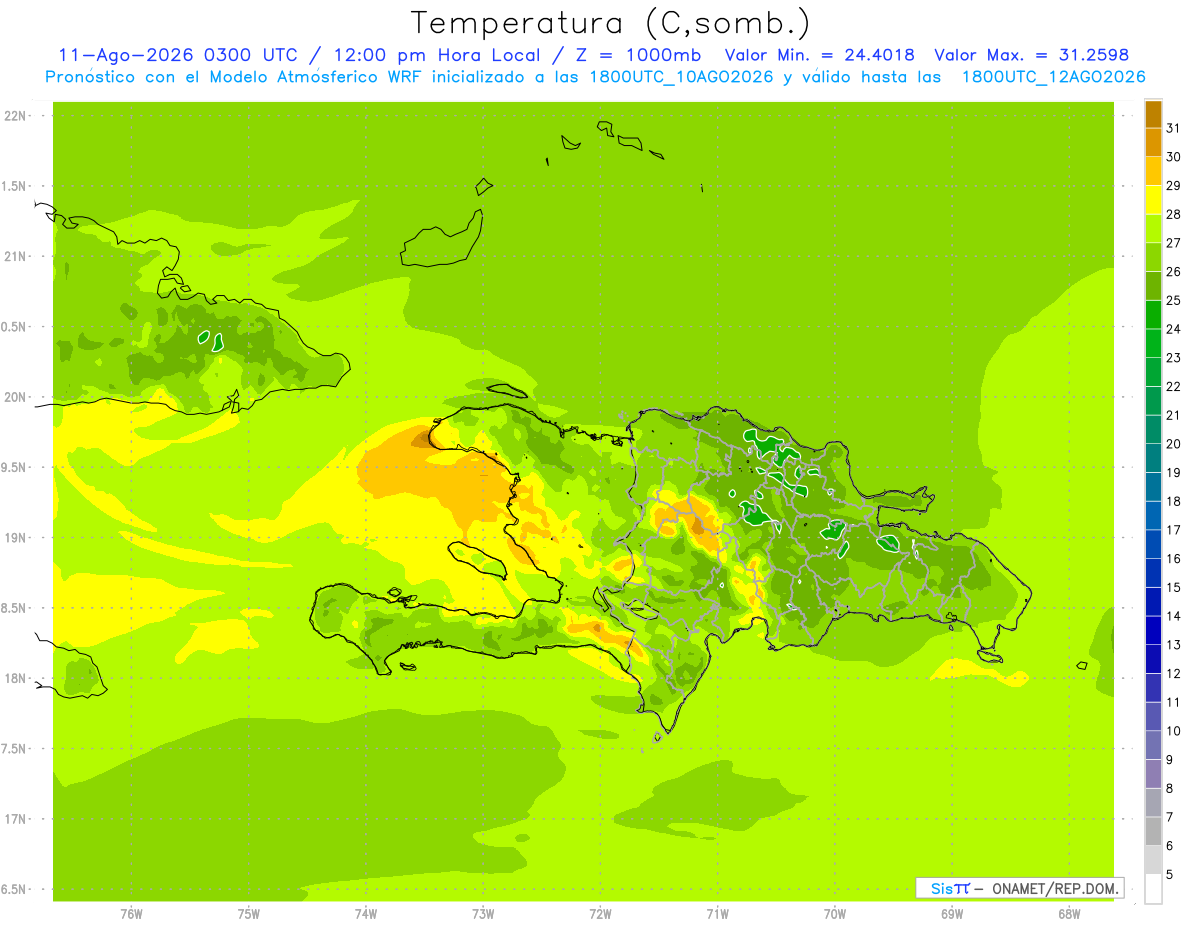Image resolution: width=1200 pixels, height=927 pixels.
Task: Click the color scale label "22"
Action: [x=1173, y=387]
